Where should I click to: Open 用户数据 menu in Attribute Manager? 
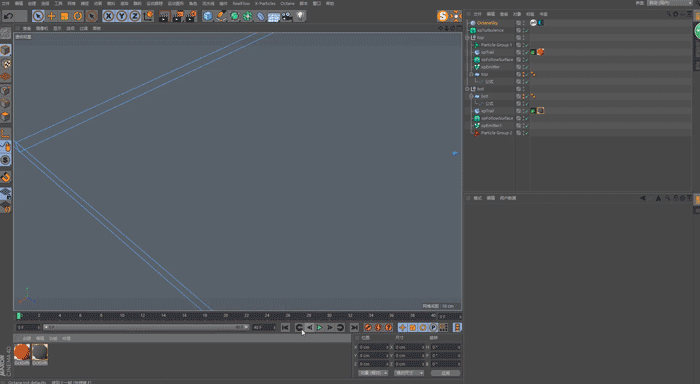(x=508, y=198)
